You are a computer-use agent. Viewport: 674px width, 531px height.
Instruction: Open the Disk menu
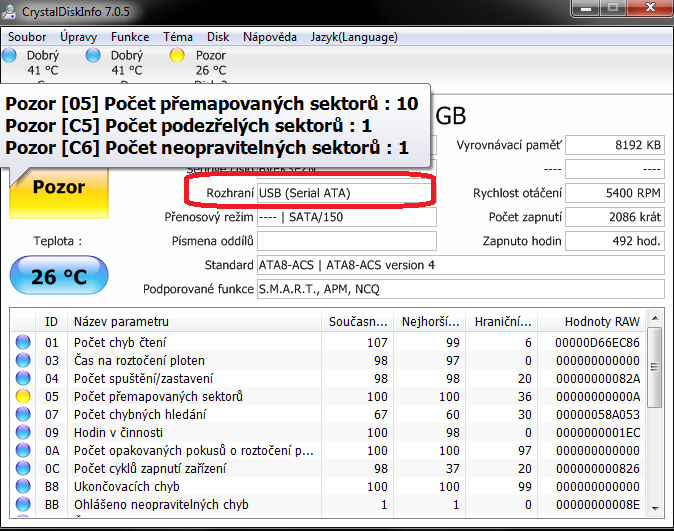coord(218,37)
